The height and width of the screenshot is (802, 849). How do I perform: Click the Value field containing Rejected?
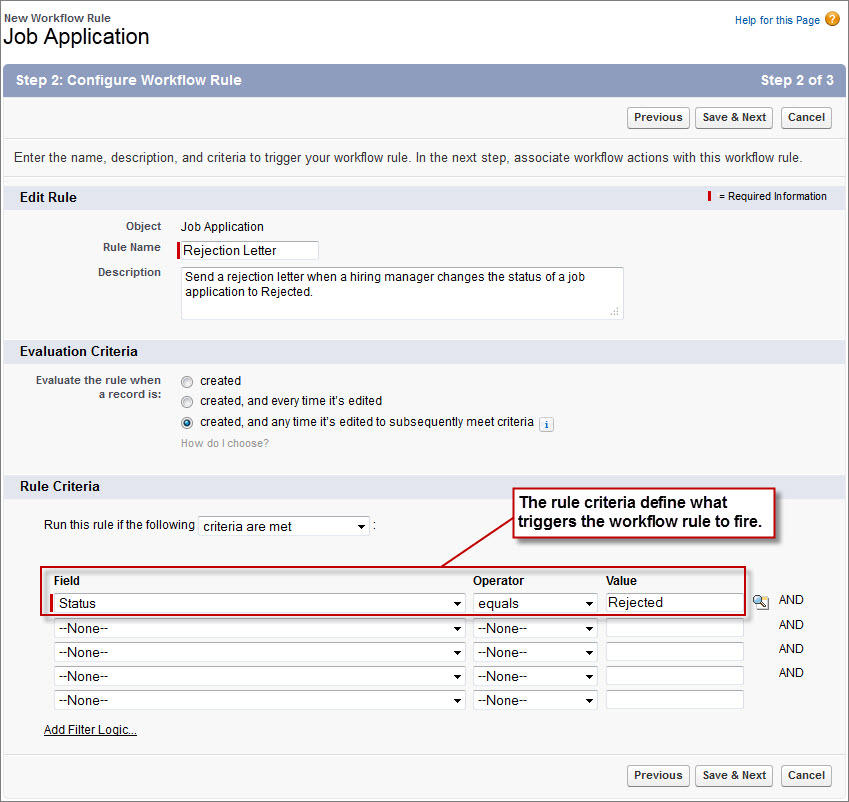675,603
